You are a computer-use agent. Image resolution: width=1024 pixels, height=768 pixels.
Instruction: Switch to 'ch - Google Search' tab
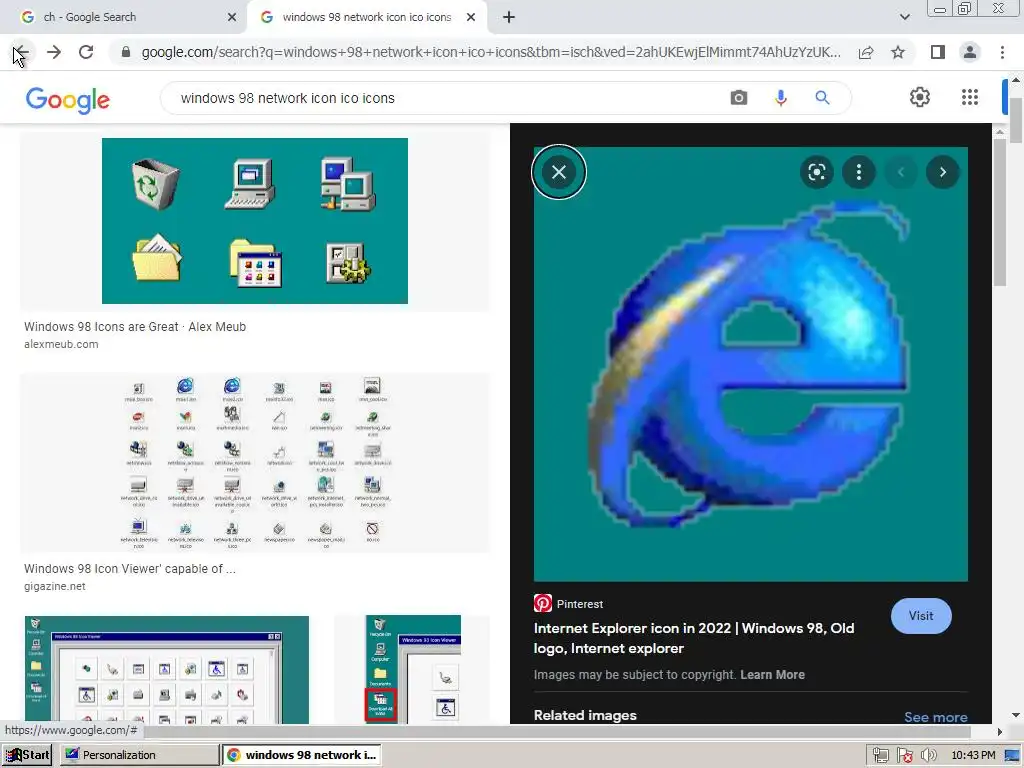pyautogui.click(x=124, y=18)
